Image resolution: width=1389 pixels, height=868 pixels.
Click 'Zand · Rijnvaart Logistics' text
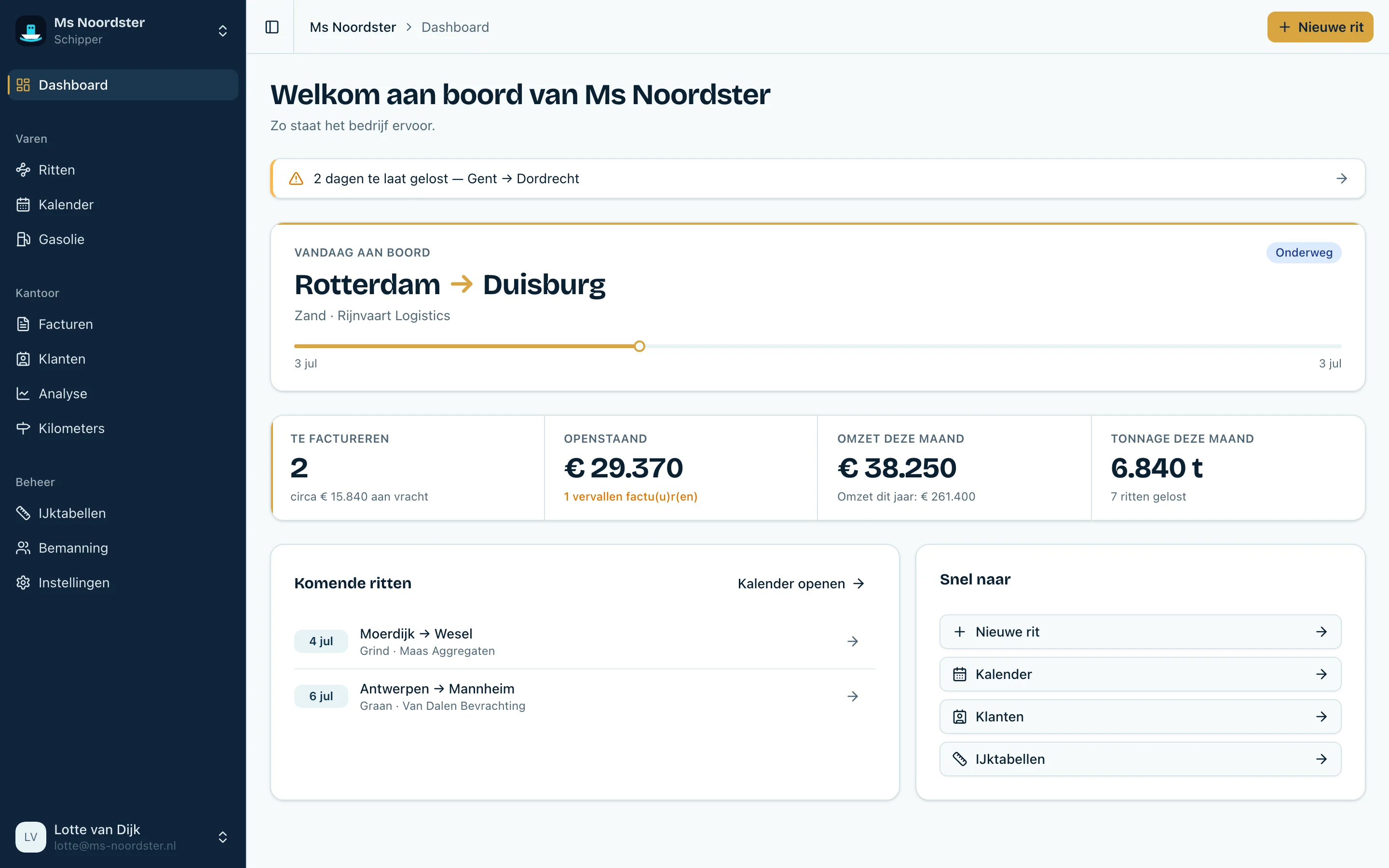tap(372, 316)
